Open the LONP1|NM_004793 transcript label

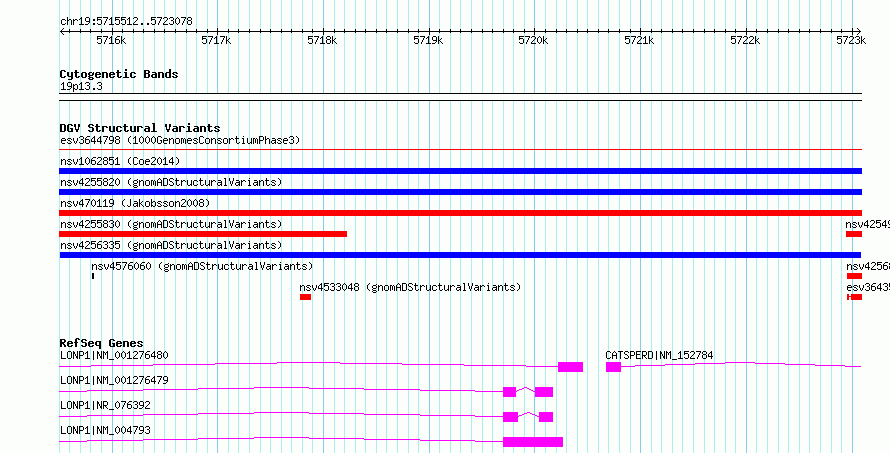(105, 430)
